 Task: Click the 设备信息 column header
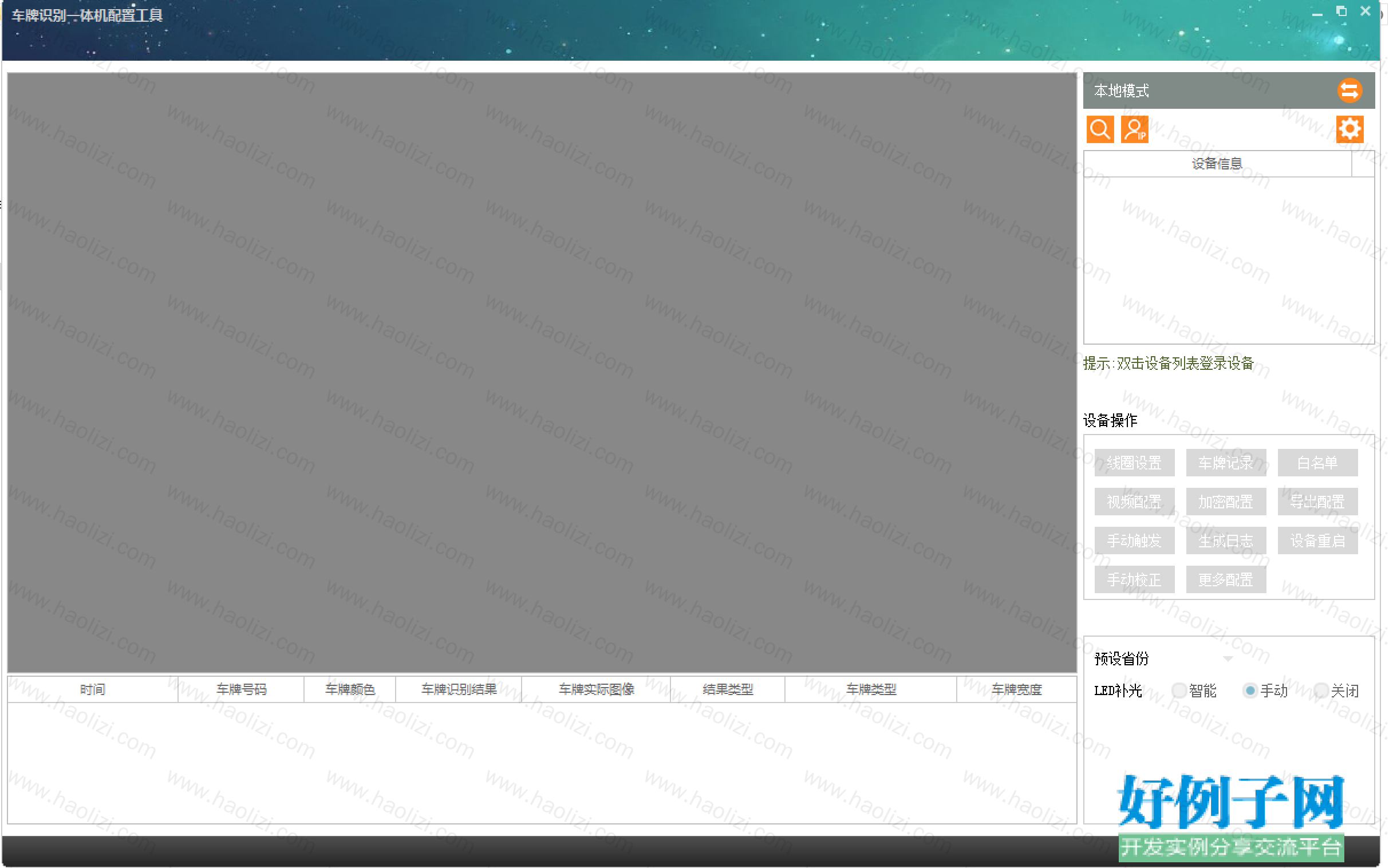1217,164
